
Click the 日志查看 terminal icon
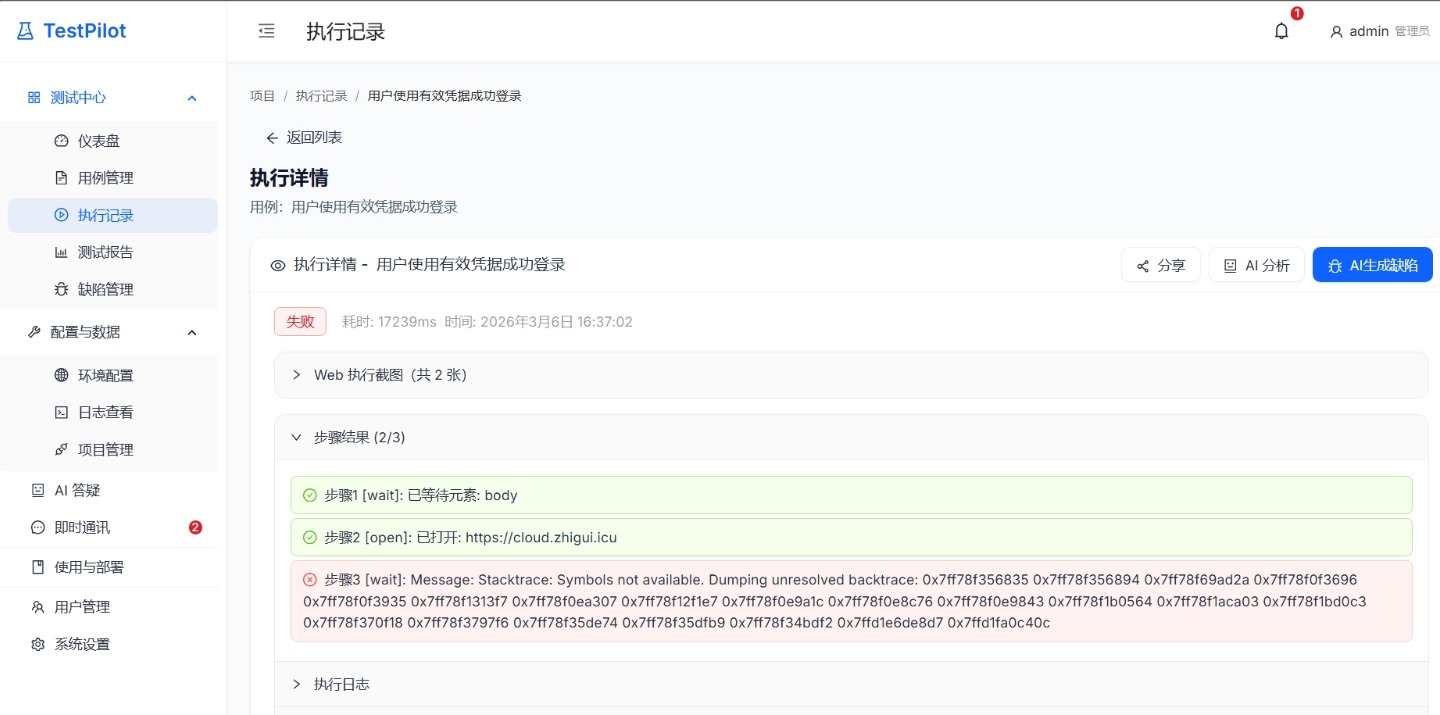[x=61, y=412]
